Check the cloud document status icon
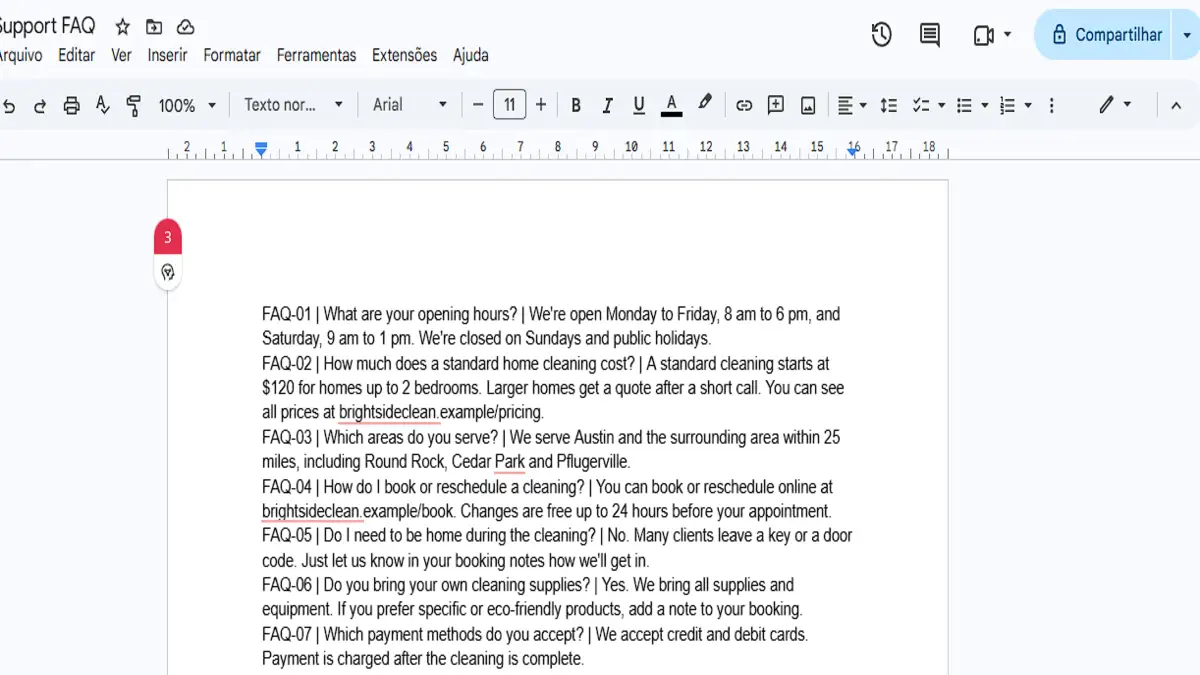1200x675 pixels. pyautogui.click(x=185, y=27)
